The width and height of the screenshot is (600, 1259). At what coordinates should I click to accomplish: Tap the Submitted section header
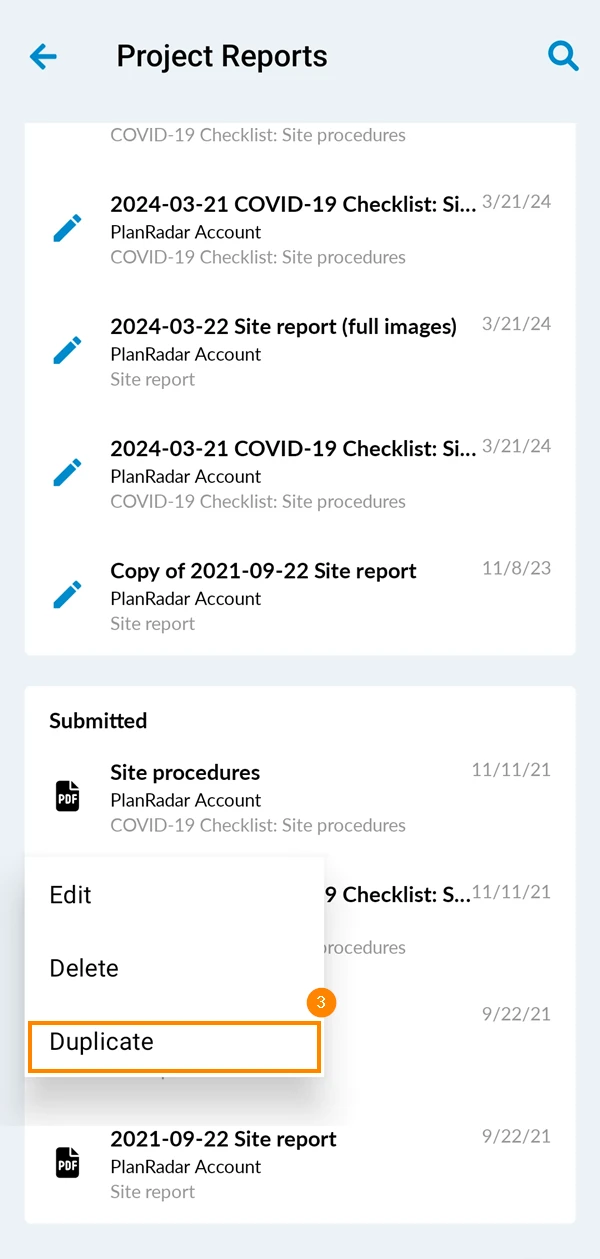pos(98,720)
